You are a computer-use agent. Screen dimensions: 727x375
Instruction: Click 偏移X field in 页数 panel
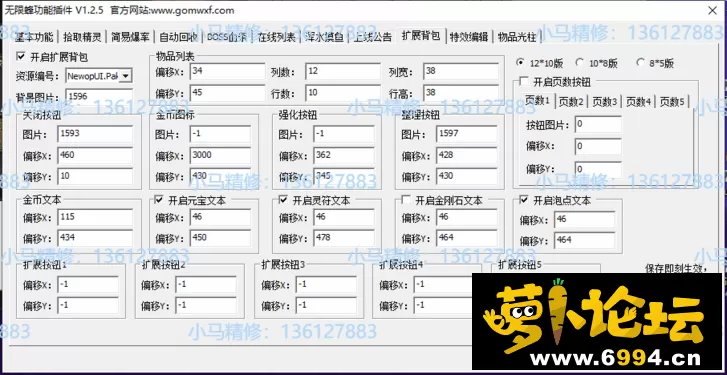pyautogui.click(x=598, y=146)
